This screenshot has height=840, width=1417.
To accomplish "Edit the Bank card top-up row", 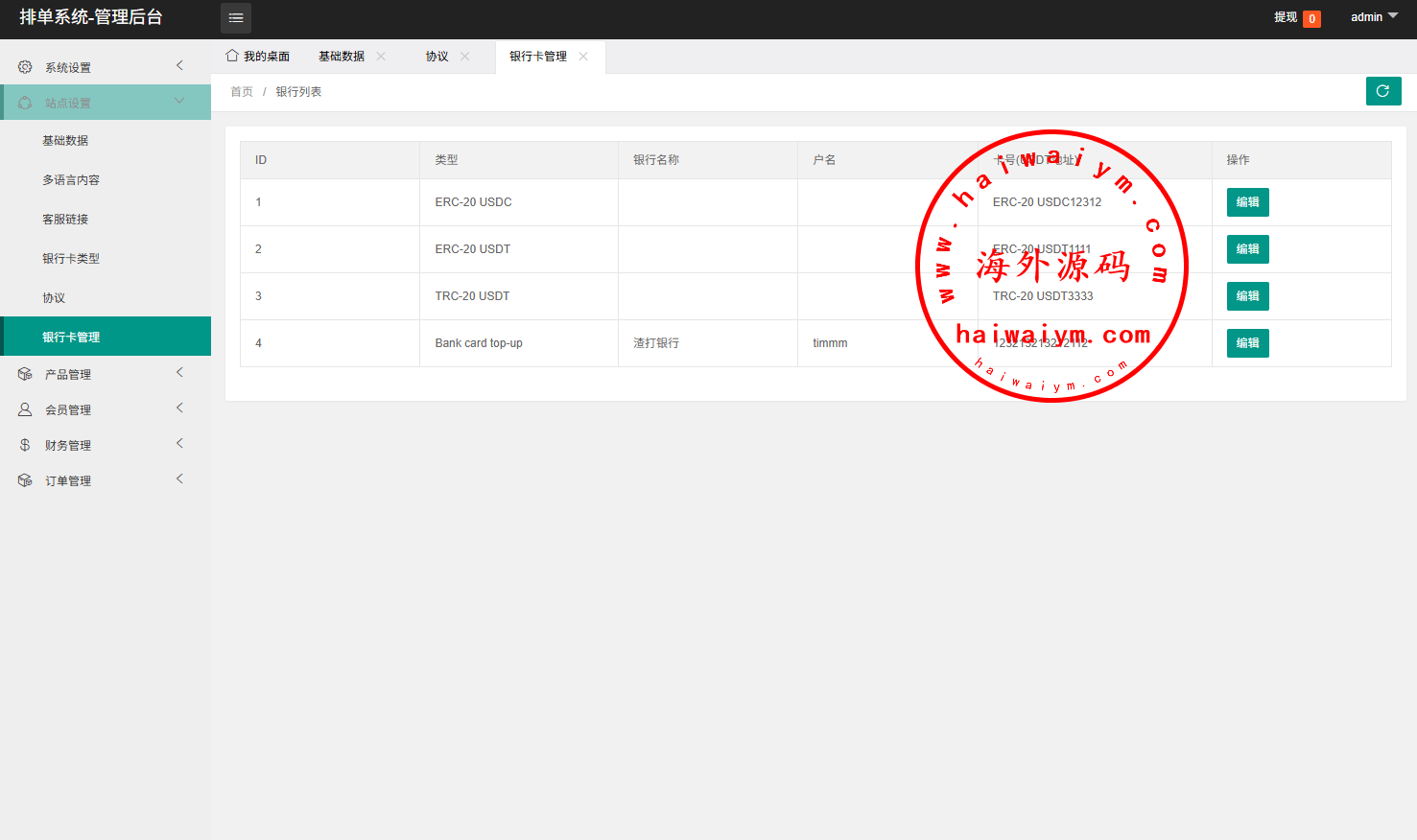I will point(1247,343).
